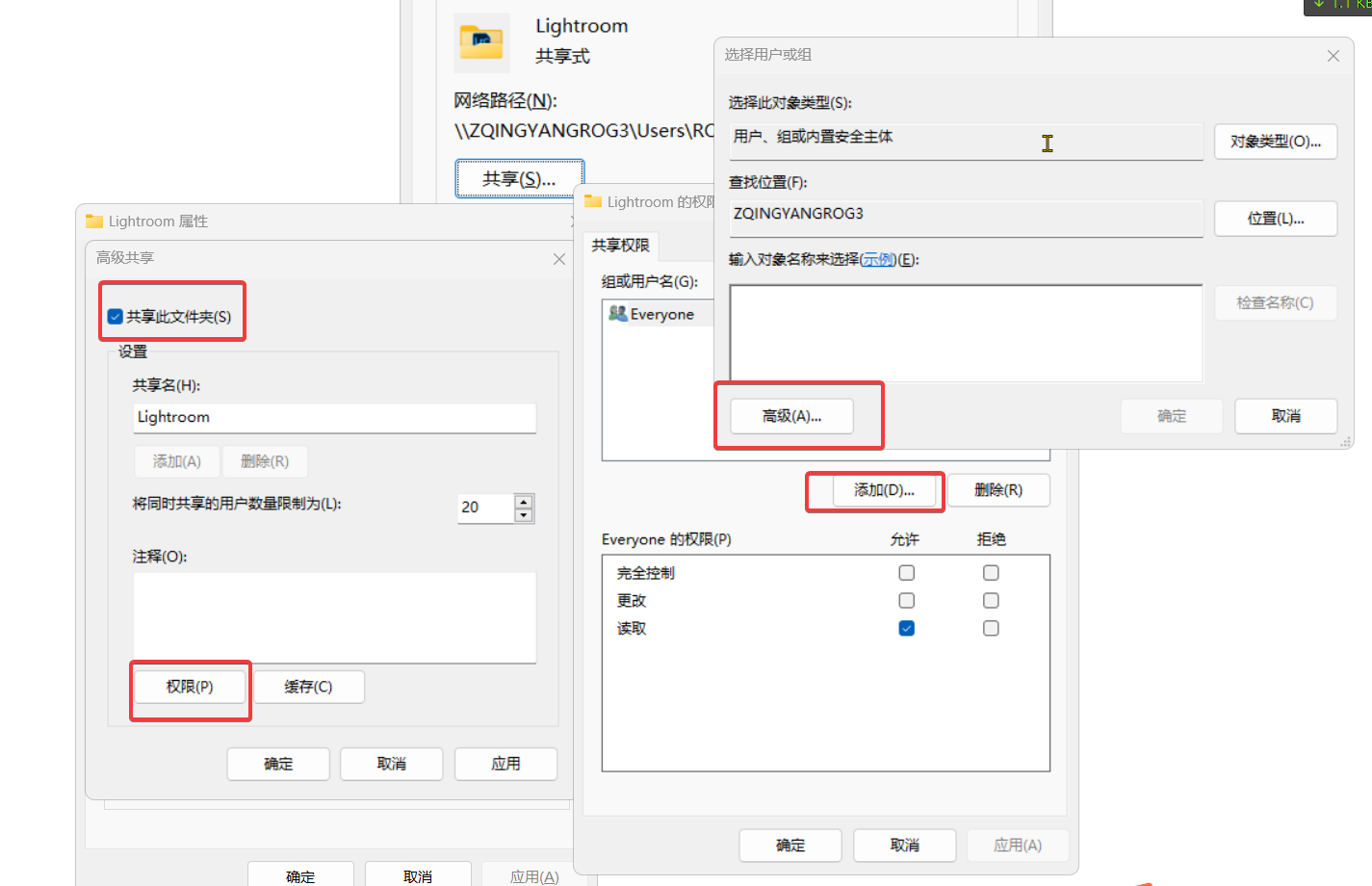Confirm 高级共享 with 确定

[x=278, y=764]
